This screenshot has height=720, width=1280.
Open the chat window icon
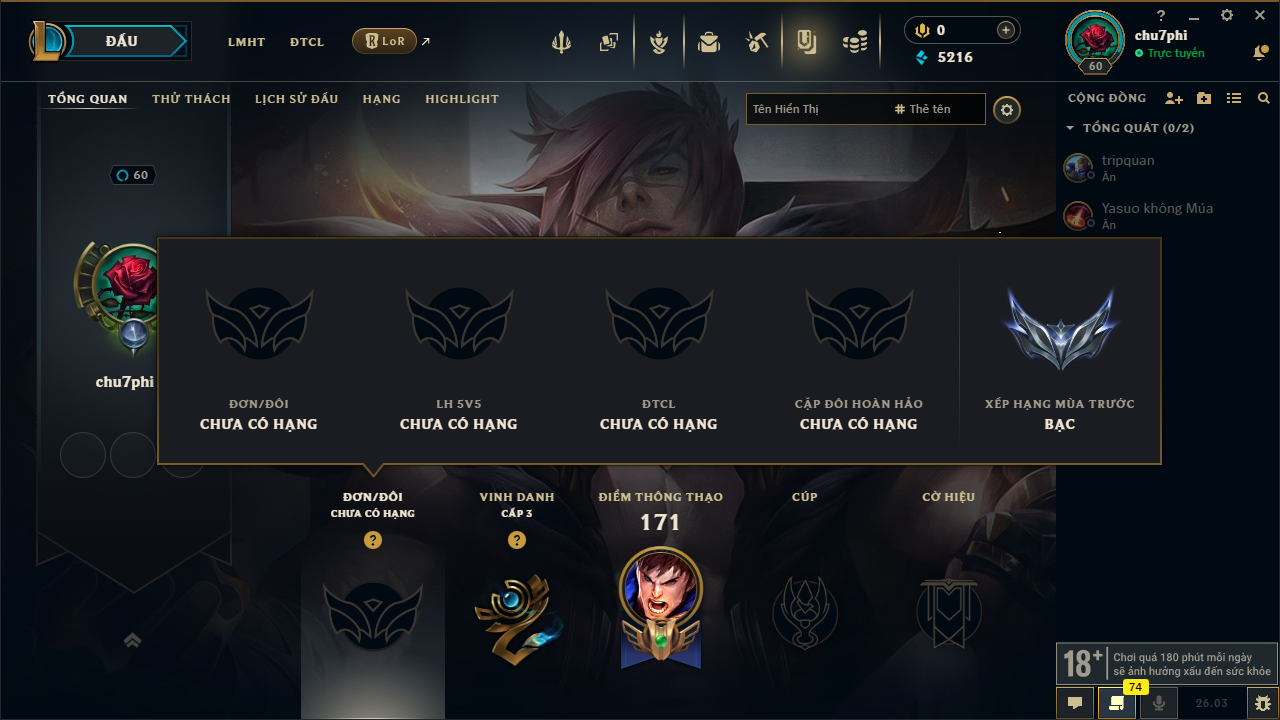1075,703
